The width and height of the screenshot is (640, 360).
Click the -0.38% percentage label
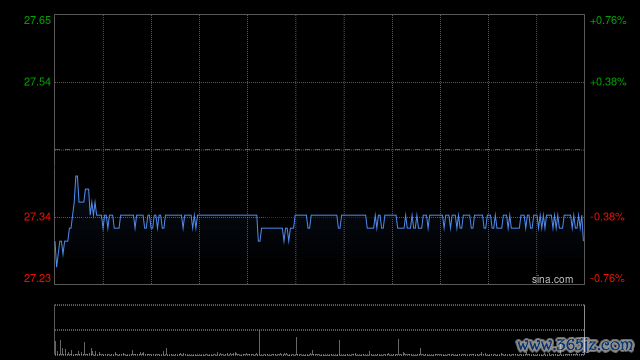[607, 217]
